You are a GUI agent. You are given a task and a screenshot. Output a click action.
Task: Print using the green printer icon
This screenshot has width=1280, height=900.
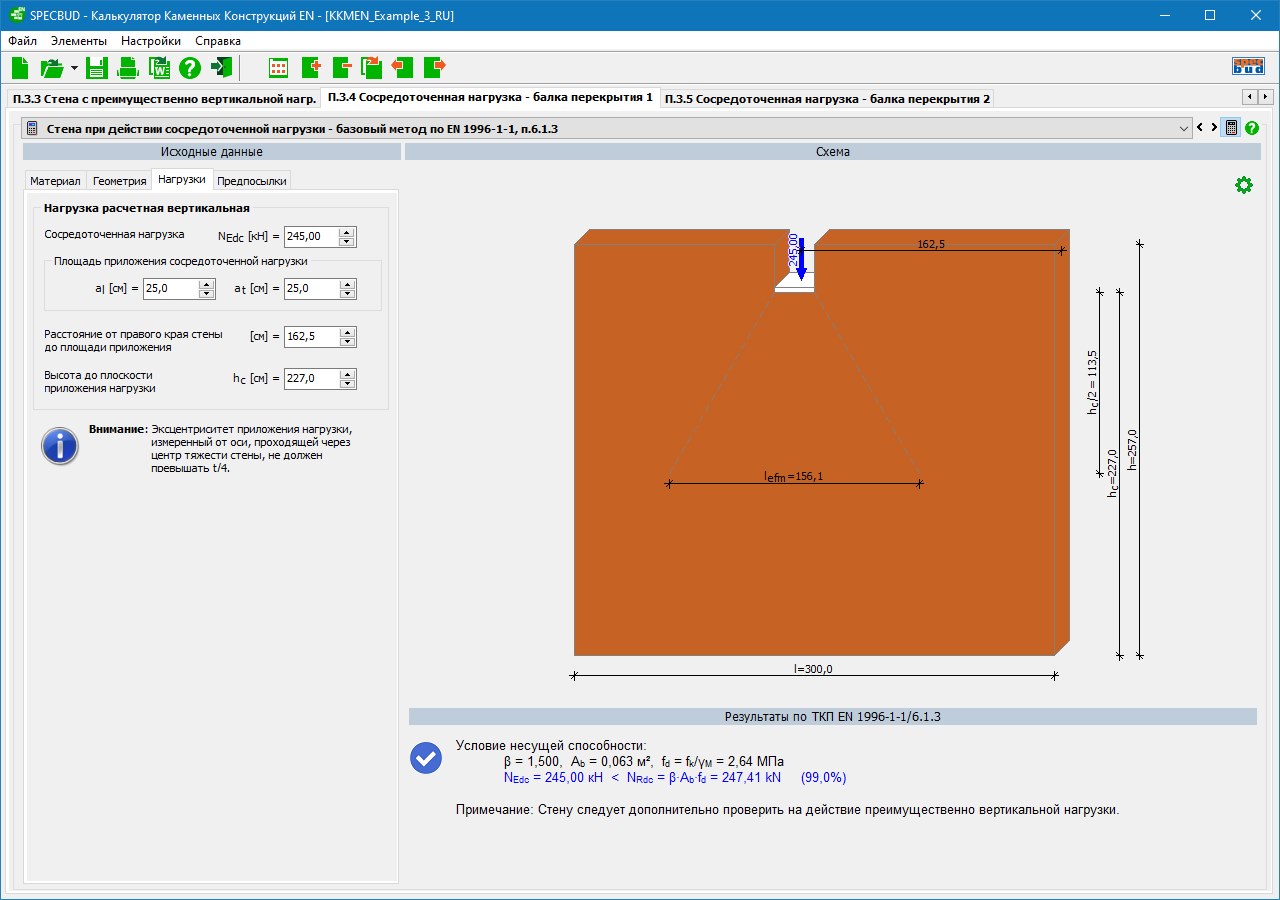point(128,68)
